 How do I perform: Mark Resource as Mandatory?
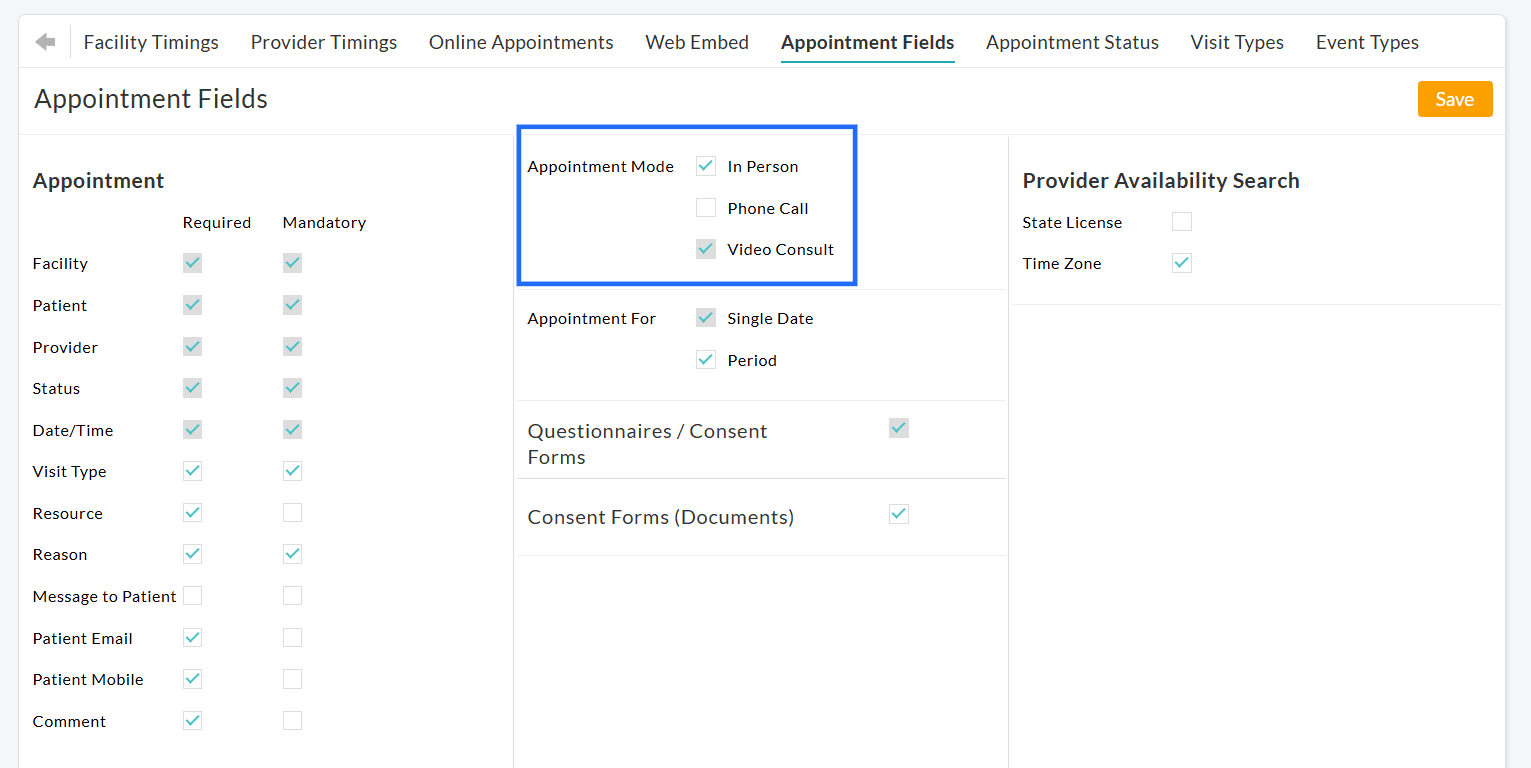[292, 512]
